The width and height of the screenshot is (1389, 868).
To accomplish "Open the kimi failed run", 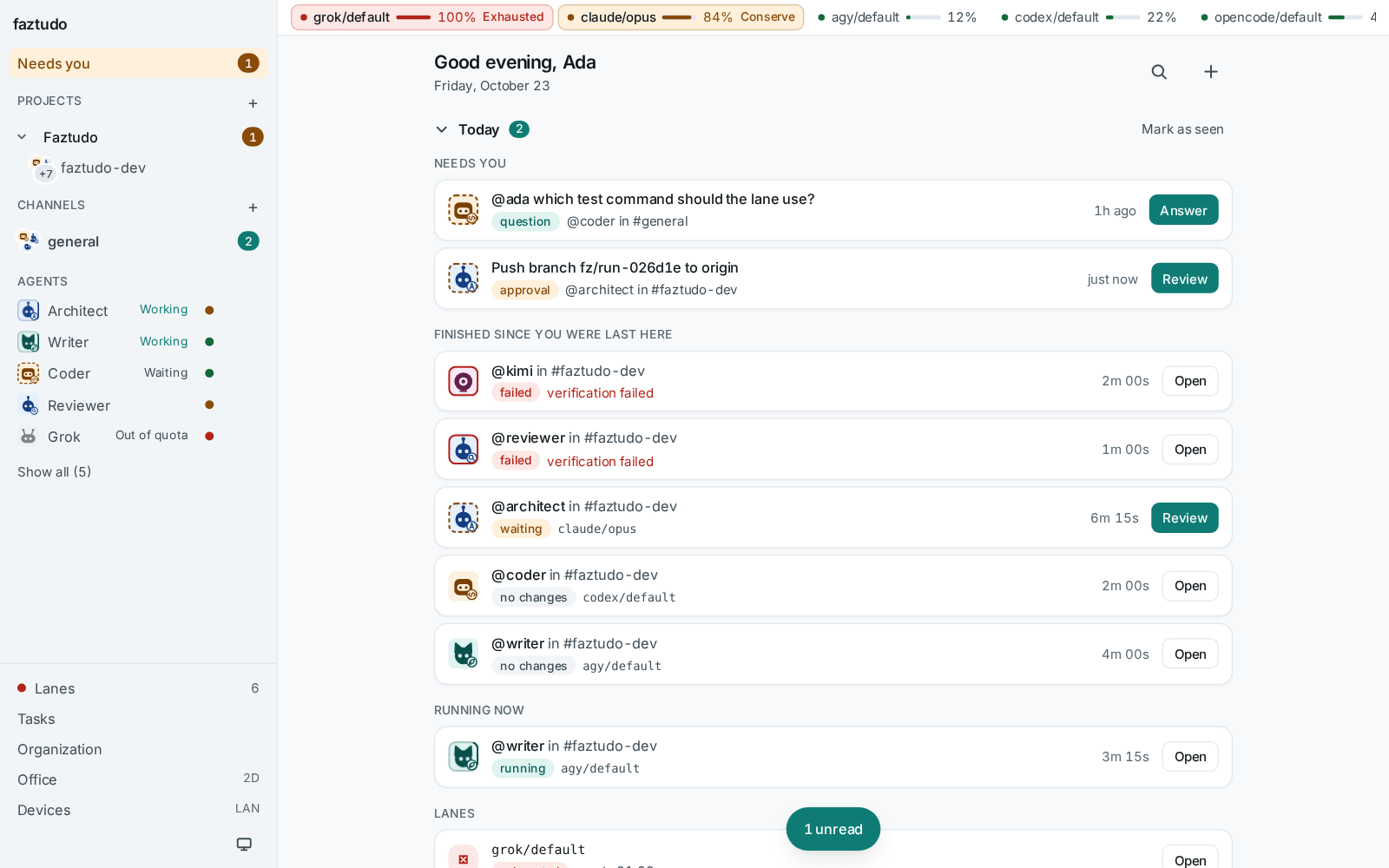I will (x=1190, y=381).
